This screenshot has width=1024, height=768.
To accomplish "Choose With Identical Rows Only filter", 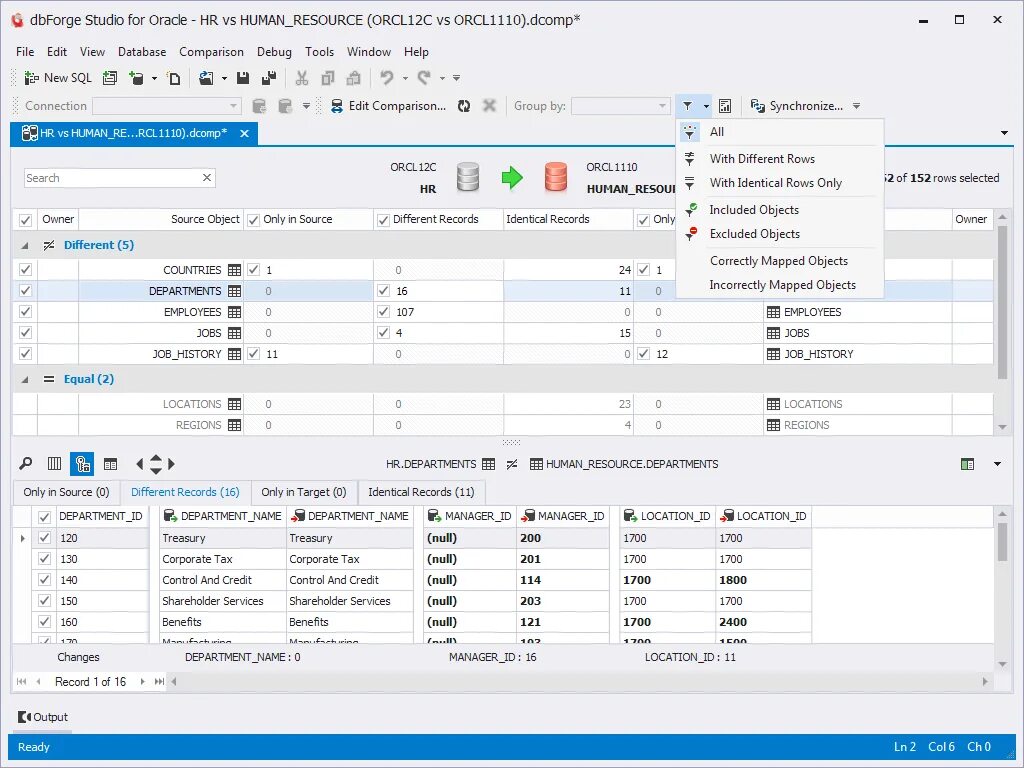I will (780, 183).
